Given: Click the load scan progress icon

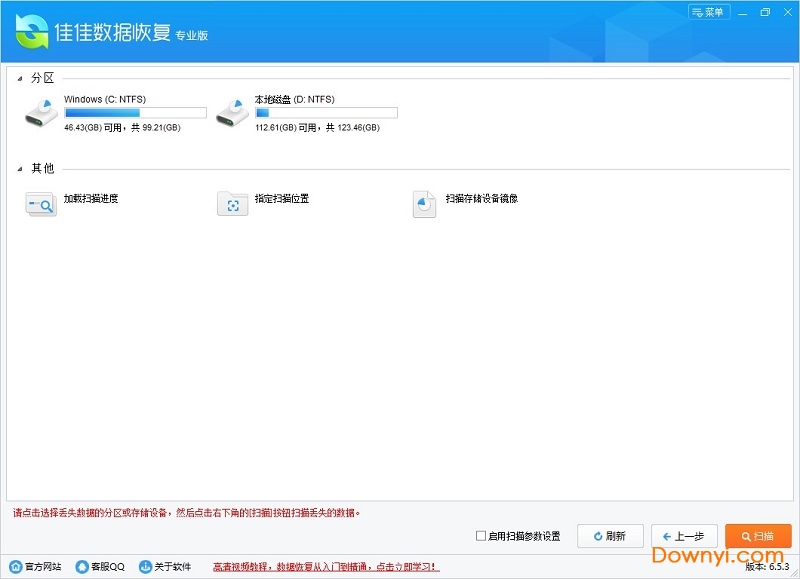Looking at the screenshot, I should 41,203.
